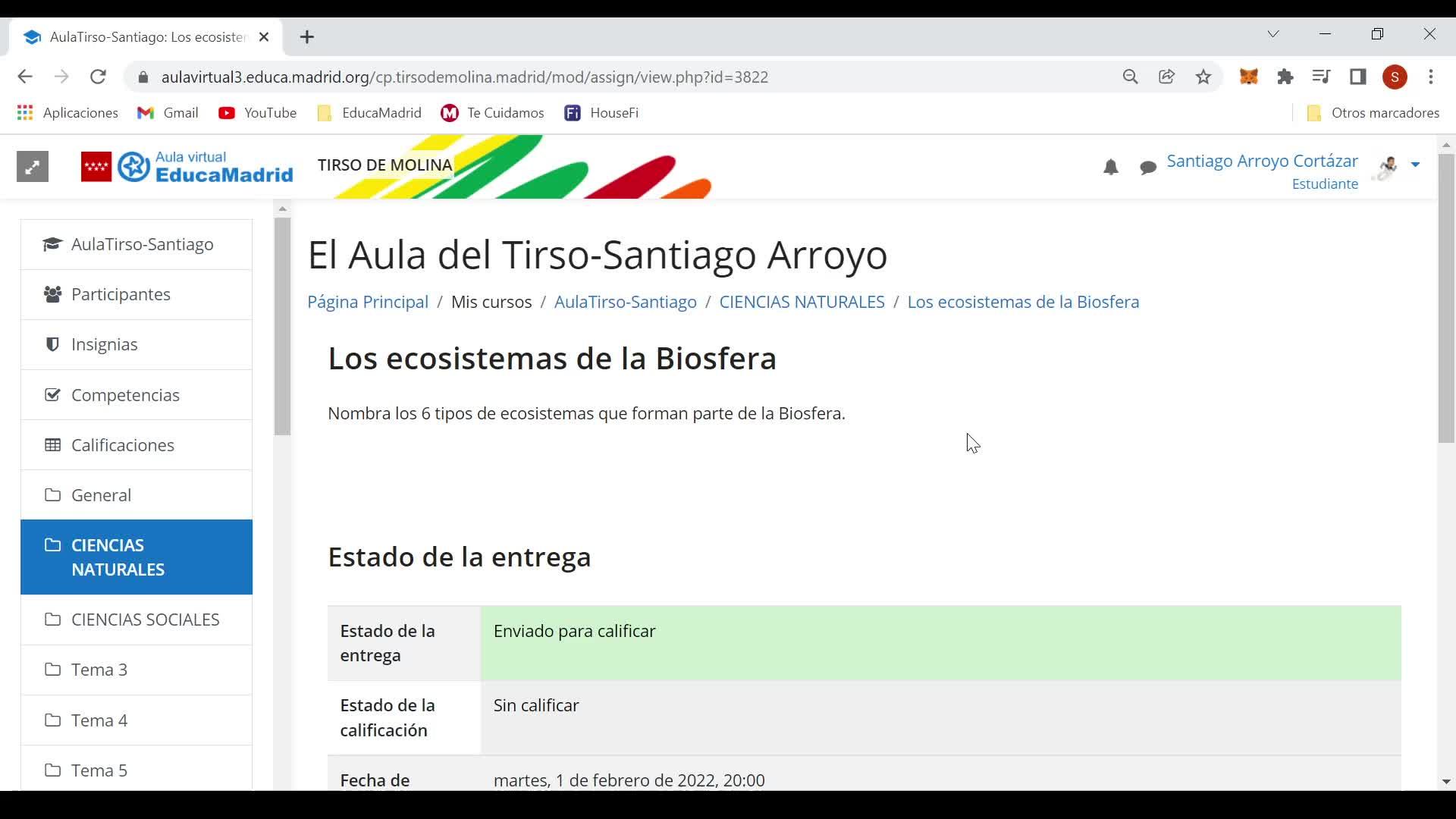Click the sidebar vertical scrollbar thumb
The width and height of the screenshot is (1456, 819).
(282, 326)
